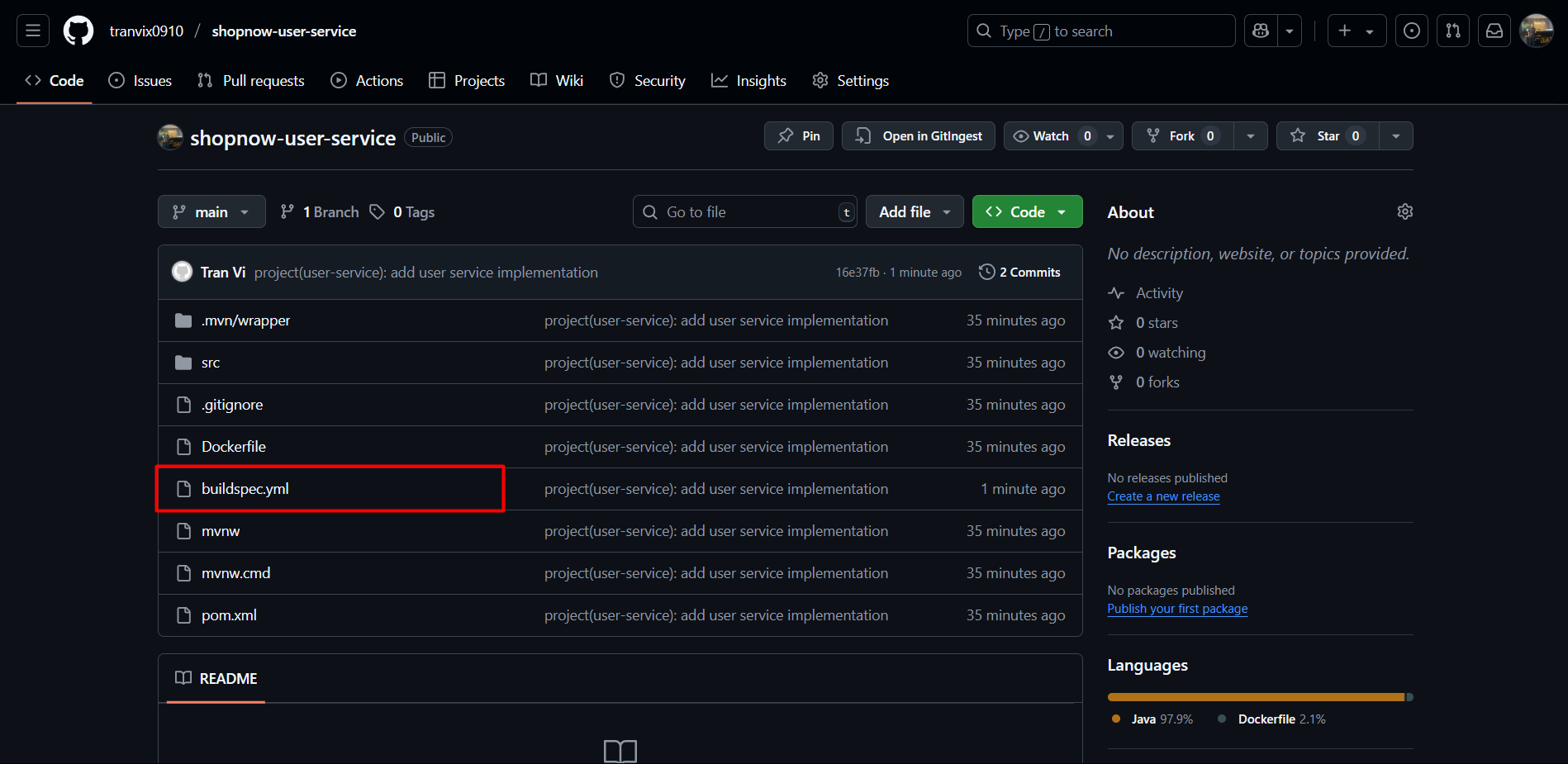The image size is (1568, 764).
Task: Open the user profile avatar menu
Action: pyautogui.click(x=1537, y=31)
